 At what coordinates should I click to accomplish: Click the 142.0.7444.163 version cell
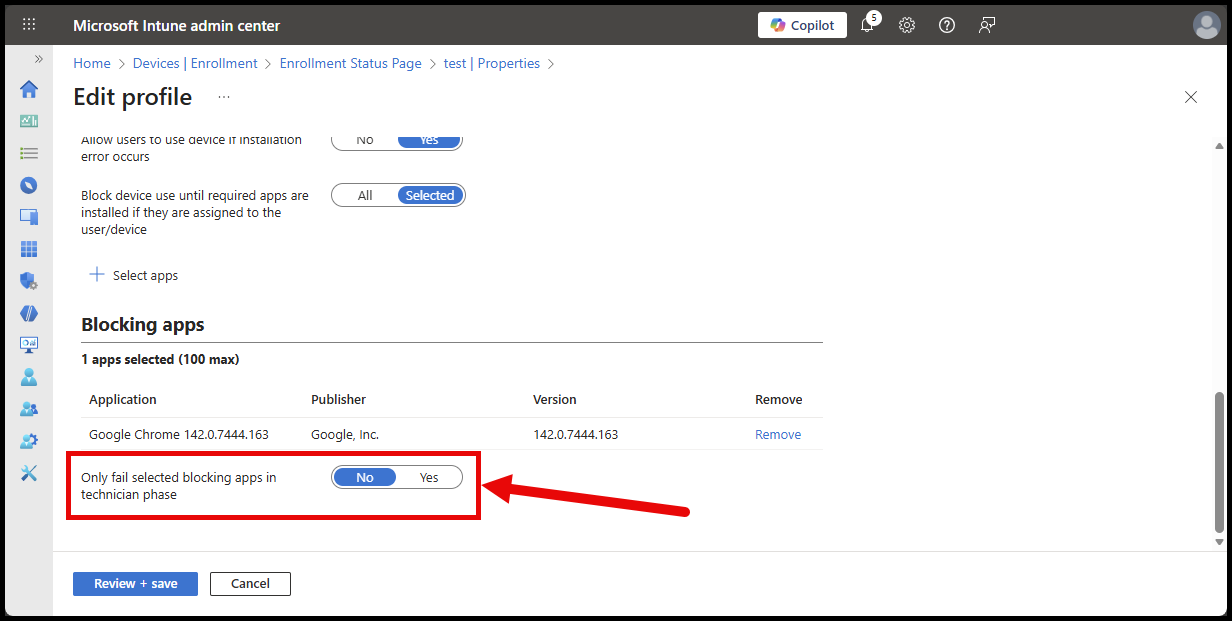coord(576,434)
